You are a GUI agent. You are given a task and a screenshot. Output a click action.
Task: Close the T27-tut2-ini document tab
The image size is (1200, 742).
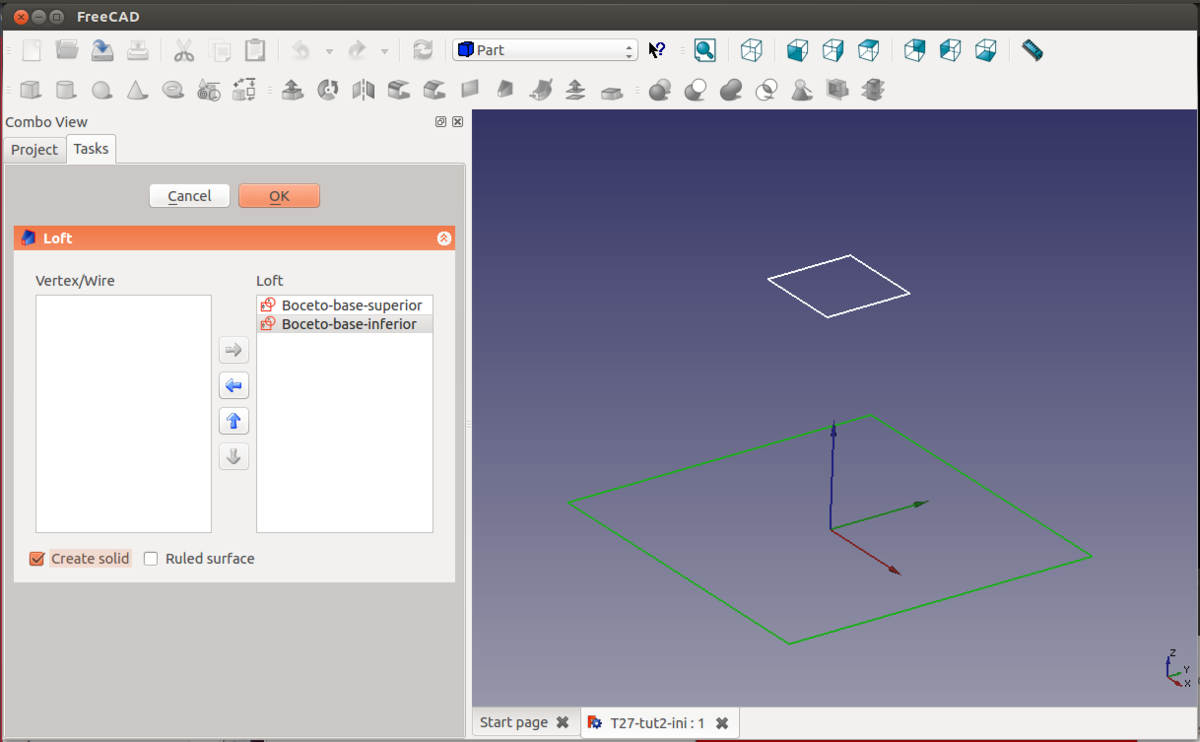(722, 722)
